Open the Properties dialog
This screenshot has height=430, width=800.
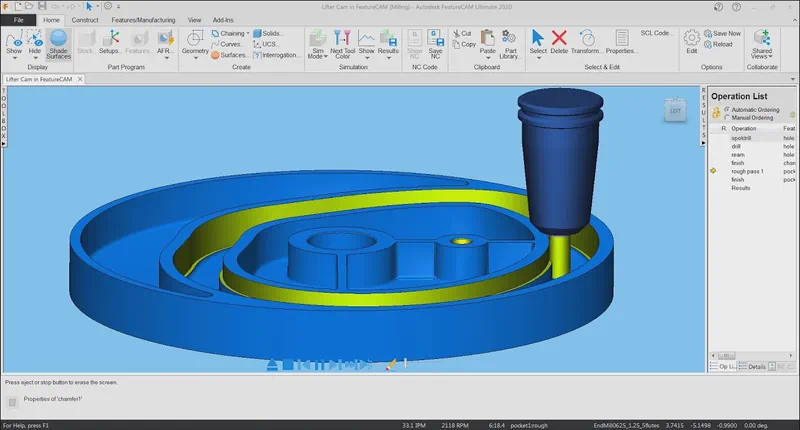[621, 42]
